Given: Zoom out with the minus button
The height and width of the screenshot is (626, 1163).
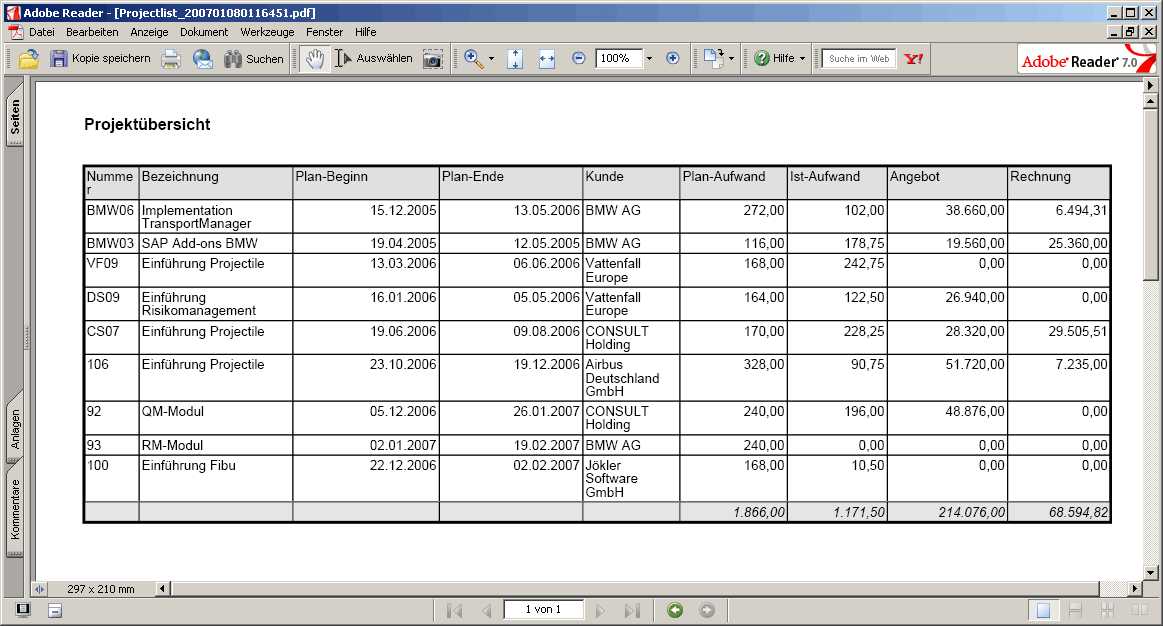Looking at the screenshot, I should click(x=579, y=59).
